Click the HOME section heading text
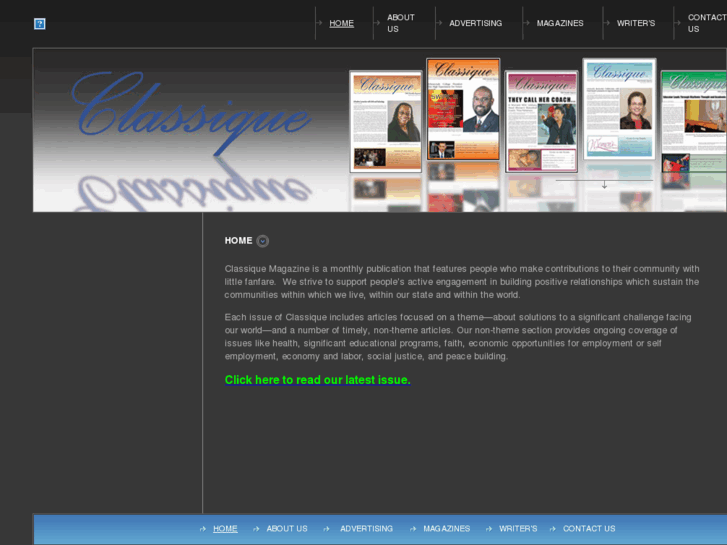The height and width of the screenshot is (545, 727). (238, 241)
